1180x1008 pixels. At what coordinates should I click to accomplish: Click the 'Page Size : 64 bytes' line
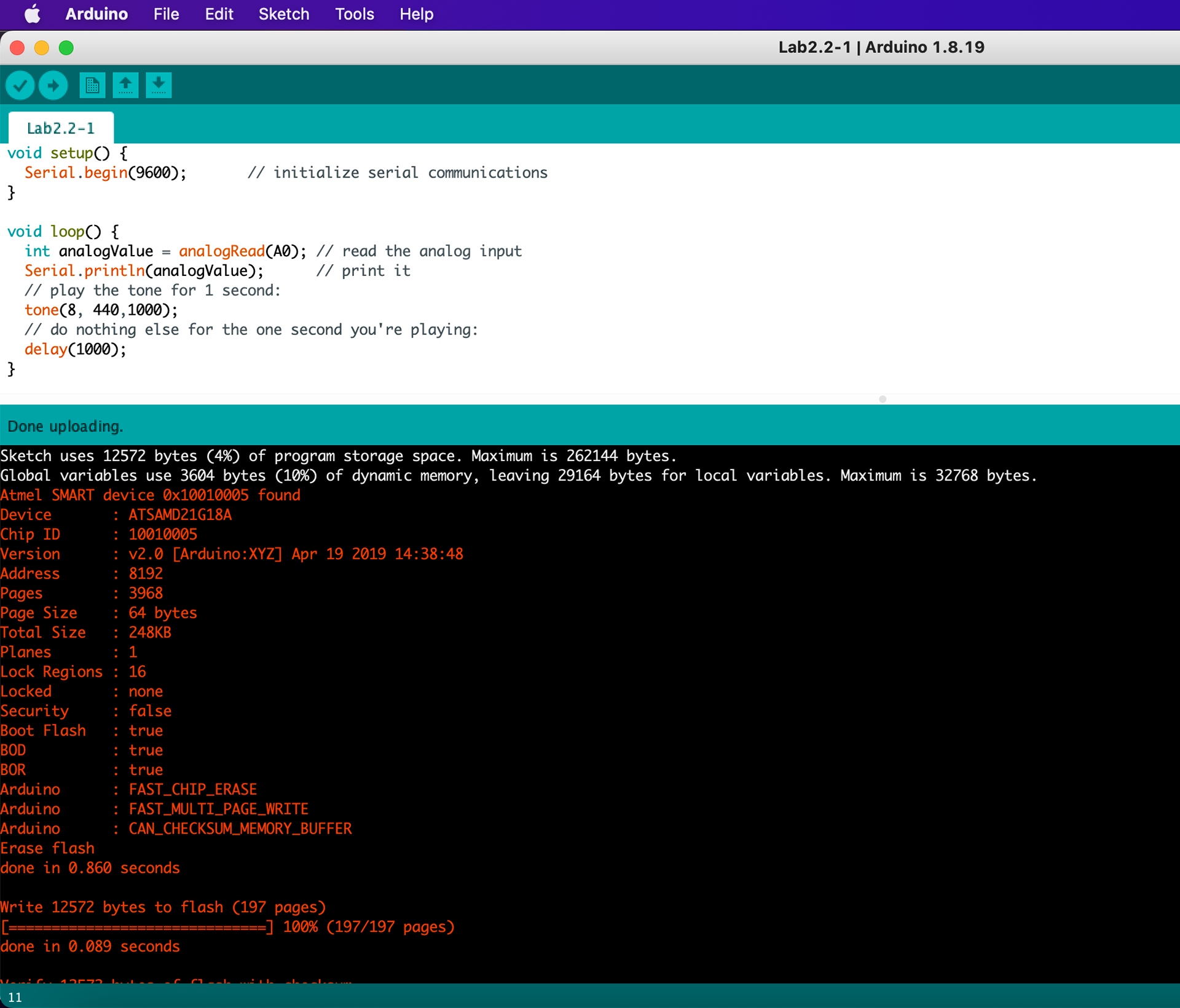pos(99,613)
